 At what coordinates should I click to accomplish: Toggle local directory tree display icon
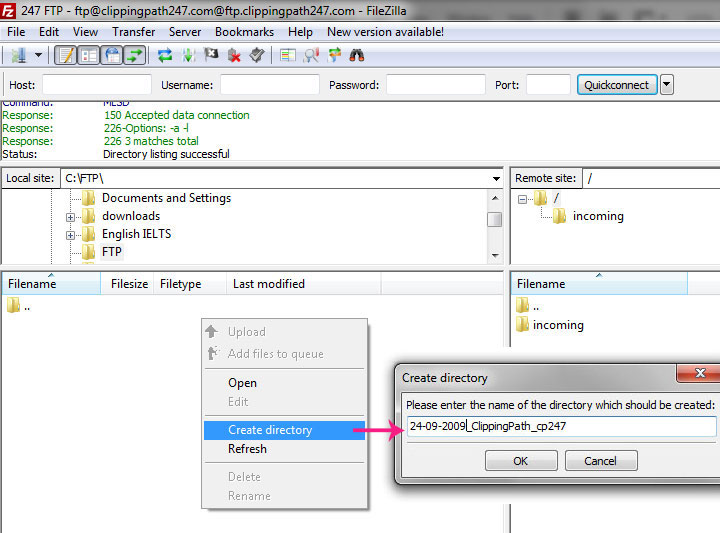point(89,56)
